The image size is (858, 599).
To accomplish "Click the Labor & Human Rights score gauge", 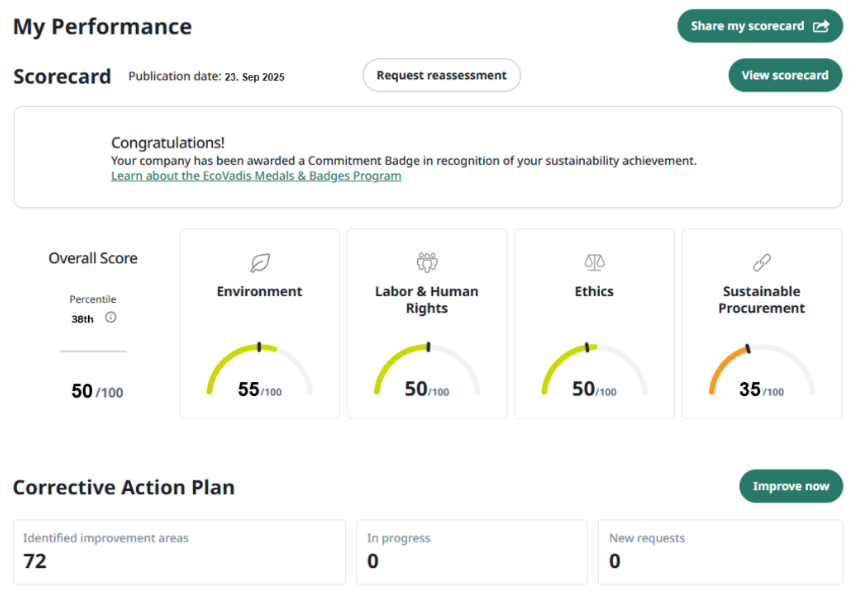I will pos(427,372).
